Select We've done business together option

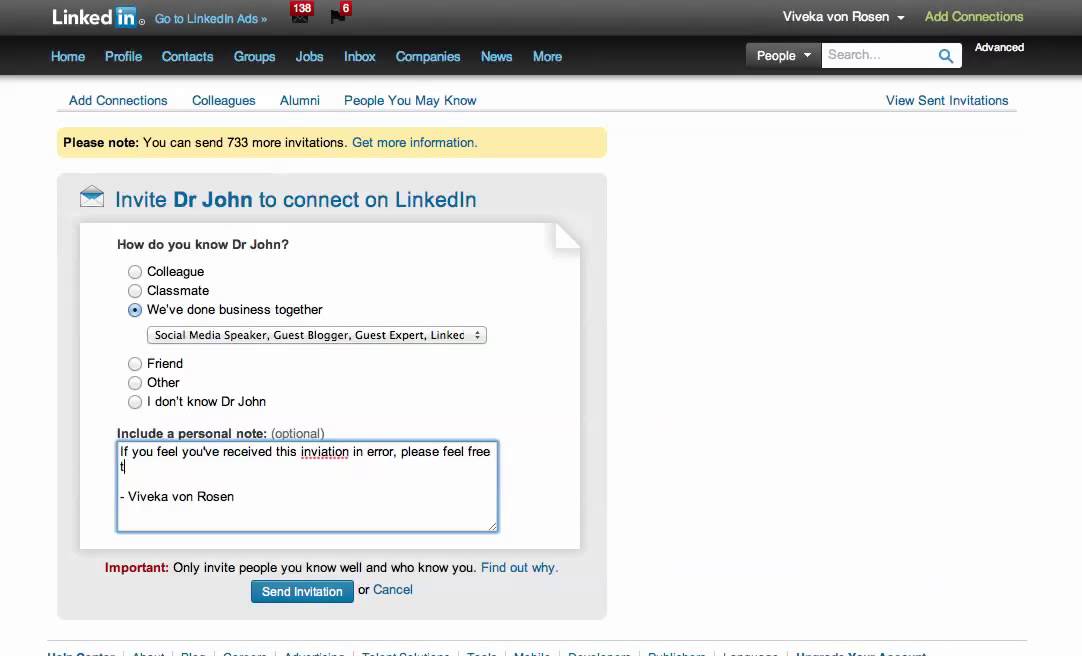click(x=135, y=310)
